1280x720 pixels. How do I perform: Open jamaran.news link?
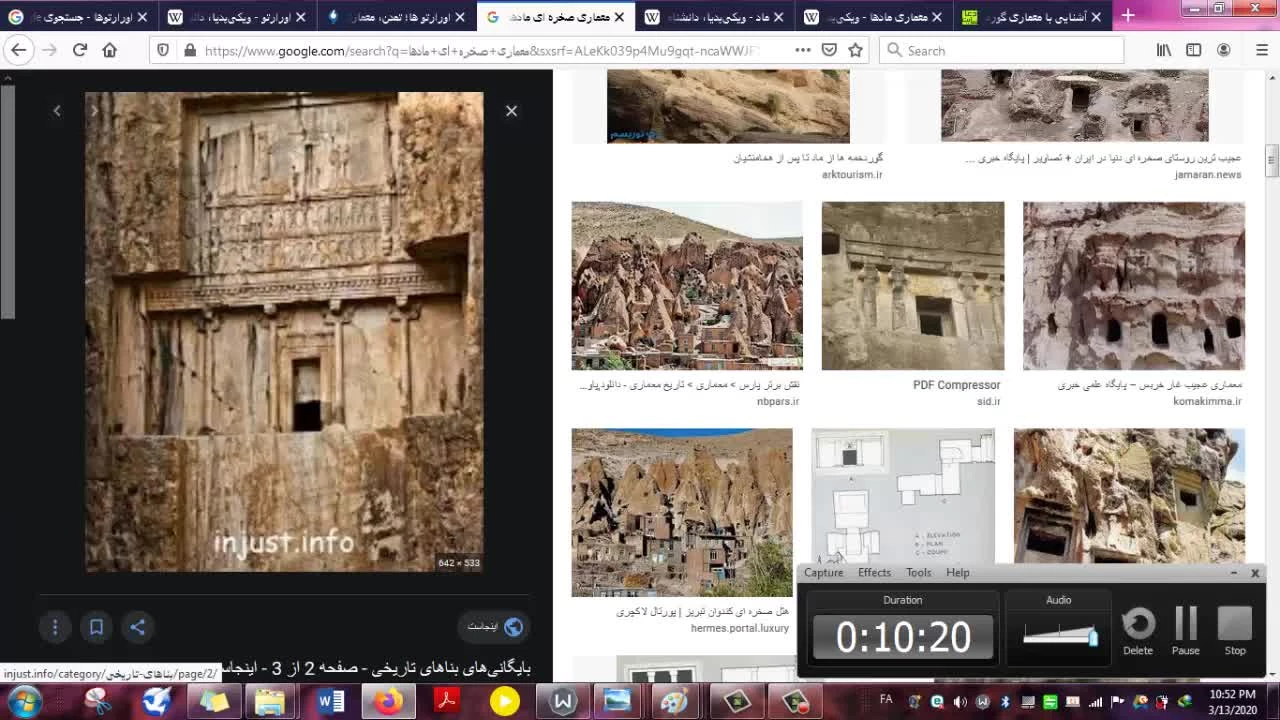(1208, 174)
